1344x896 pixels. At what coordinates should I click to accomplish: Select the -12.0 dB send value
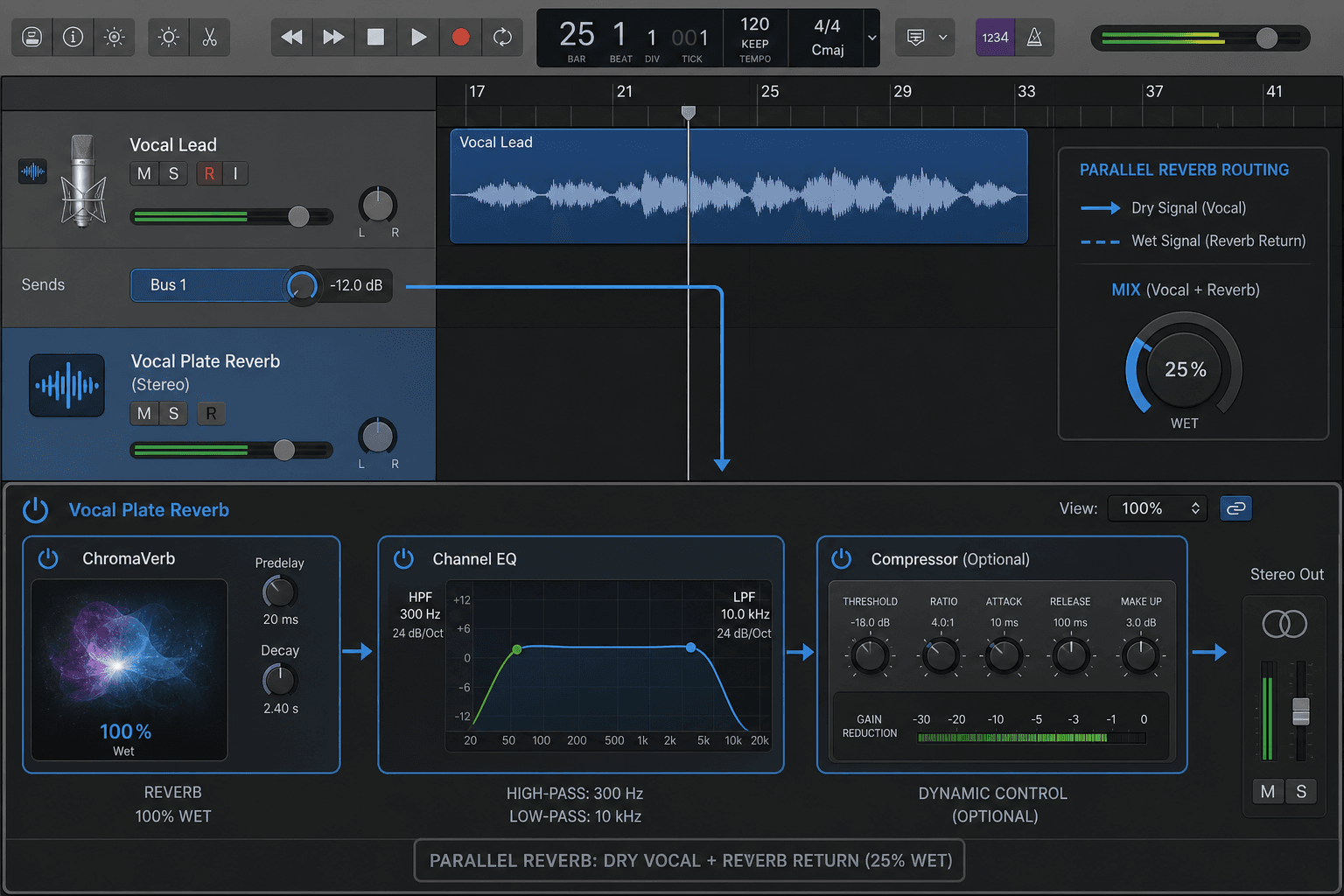(x=356, y=285)
